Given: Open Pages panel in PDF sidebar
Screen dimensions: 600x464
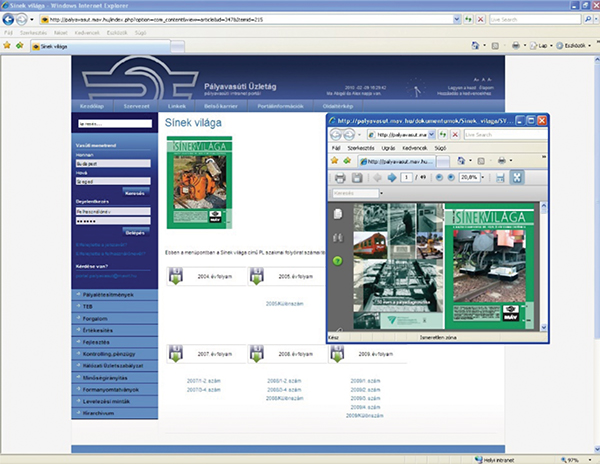Looking at the screenshot, I should 339,215.
